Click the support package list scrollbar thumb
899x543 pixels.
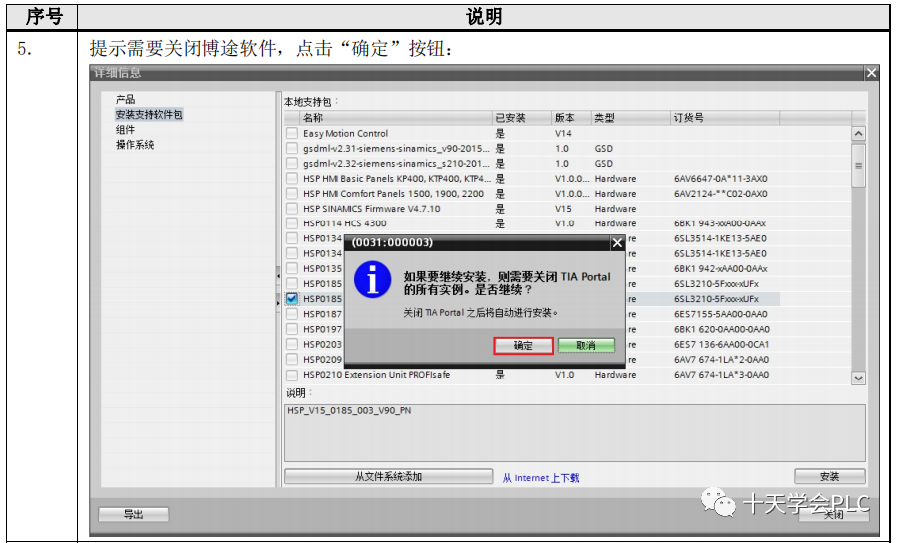[x=858, y=165]
